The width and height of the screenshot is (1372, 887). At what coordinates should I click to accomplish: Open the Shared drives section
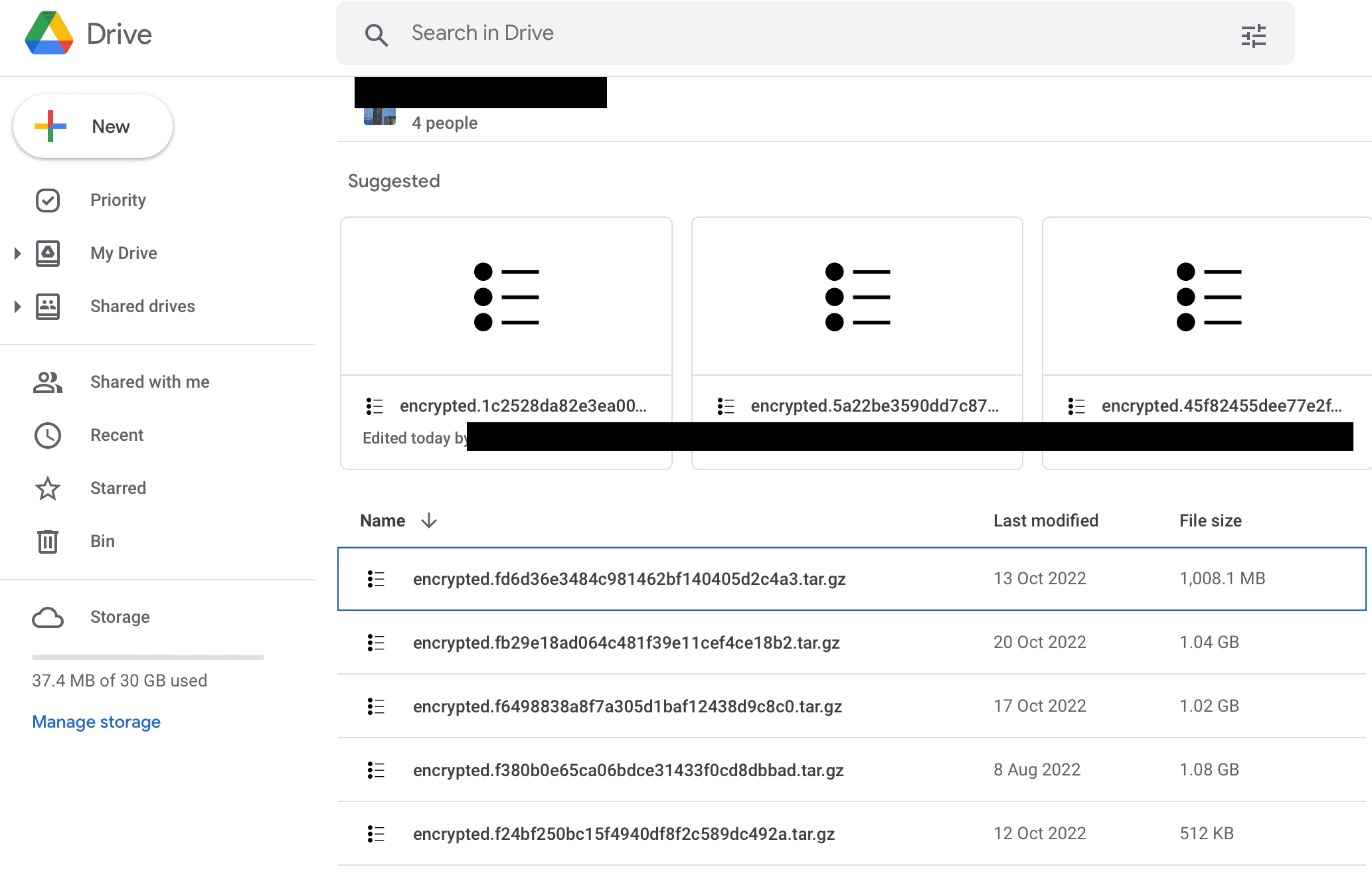pos(142,307)
